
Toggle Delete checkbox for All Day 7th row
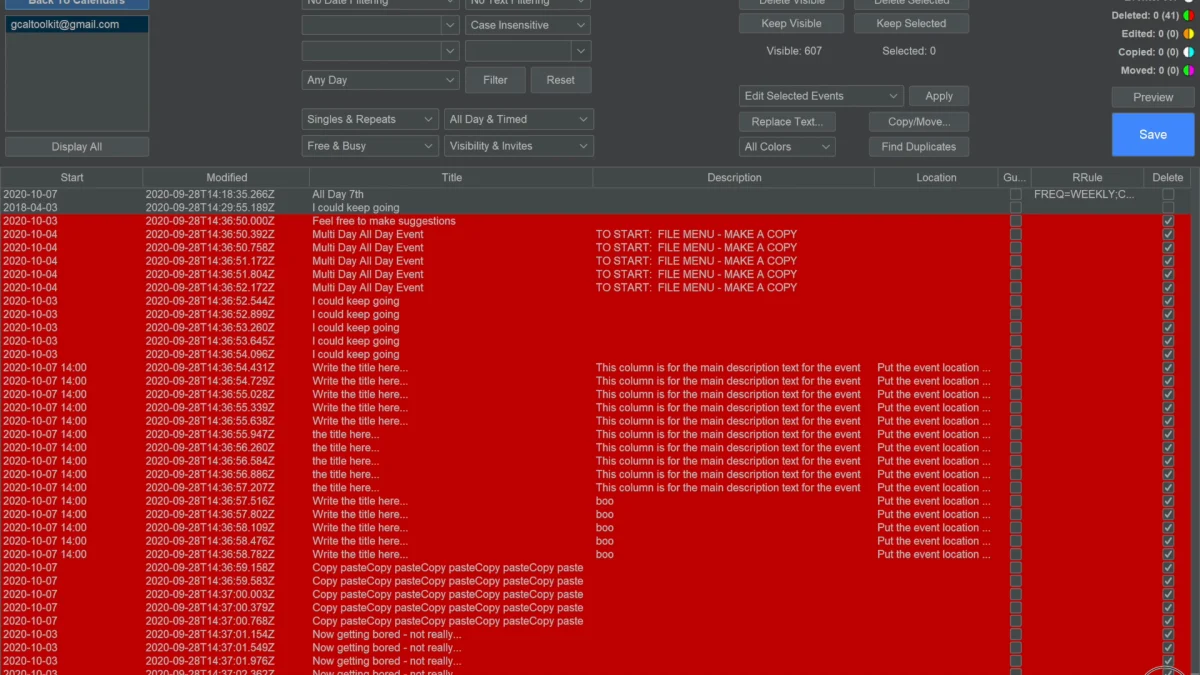pos(1168,194)
